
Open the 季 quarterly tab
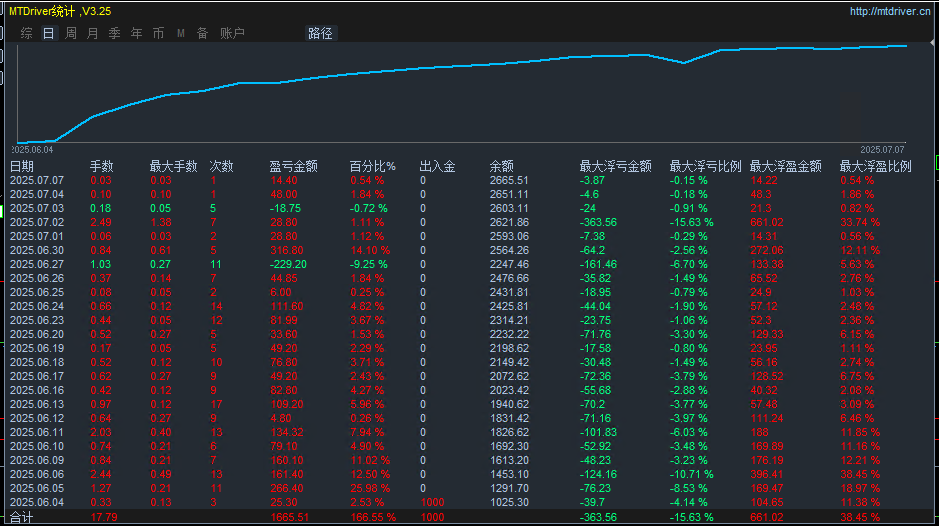coord(114,33)
